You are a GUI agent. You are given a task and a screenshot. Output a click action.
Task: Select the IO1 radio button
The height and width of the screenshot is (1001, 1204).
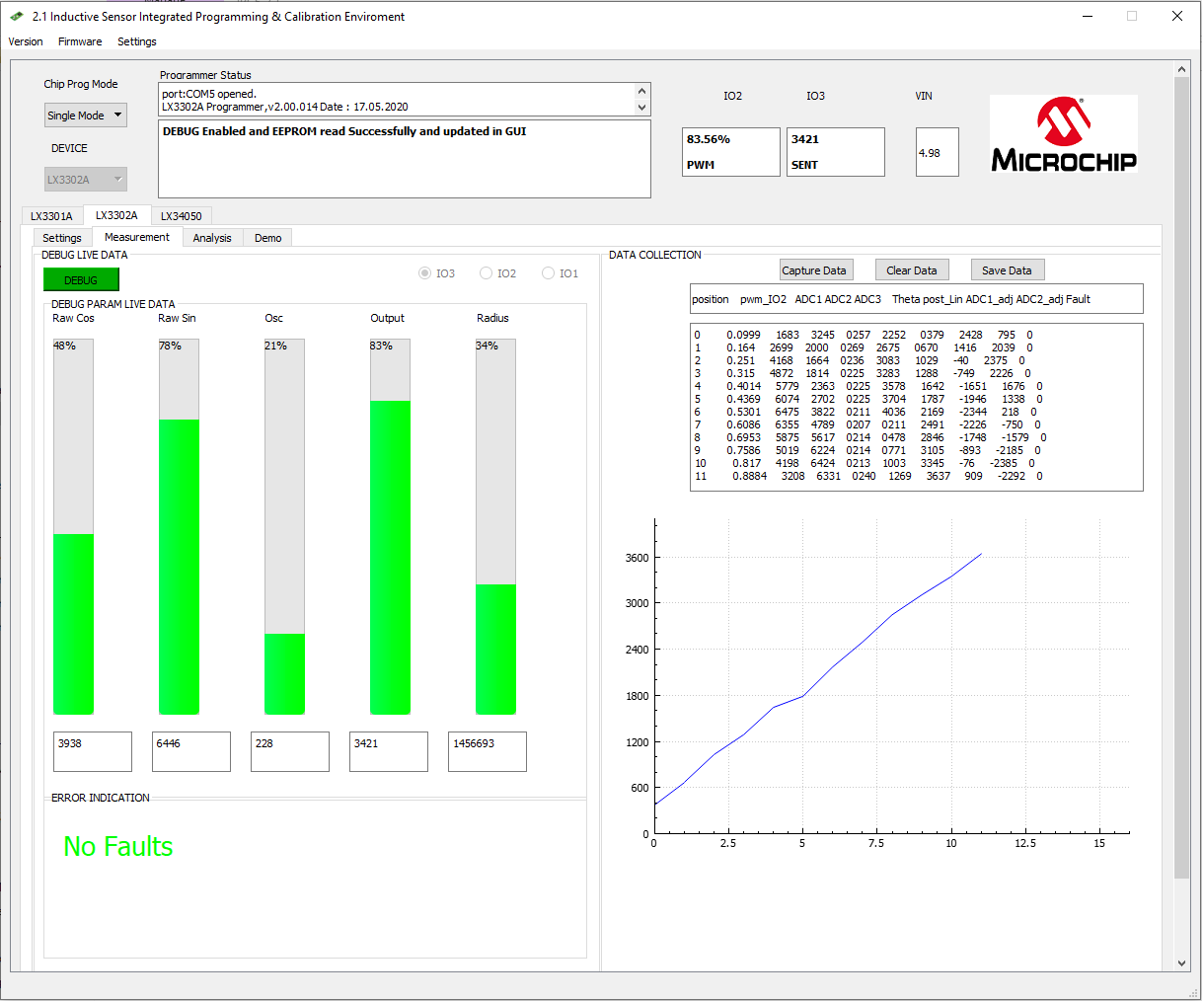(548, 273)
